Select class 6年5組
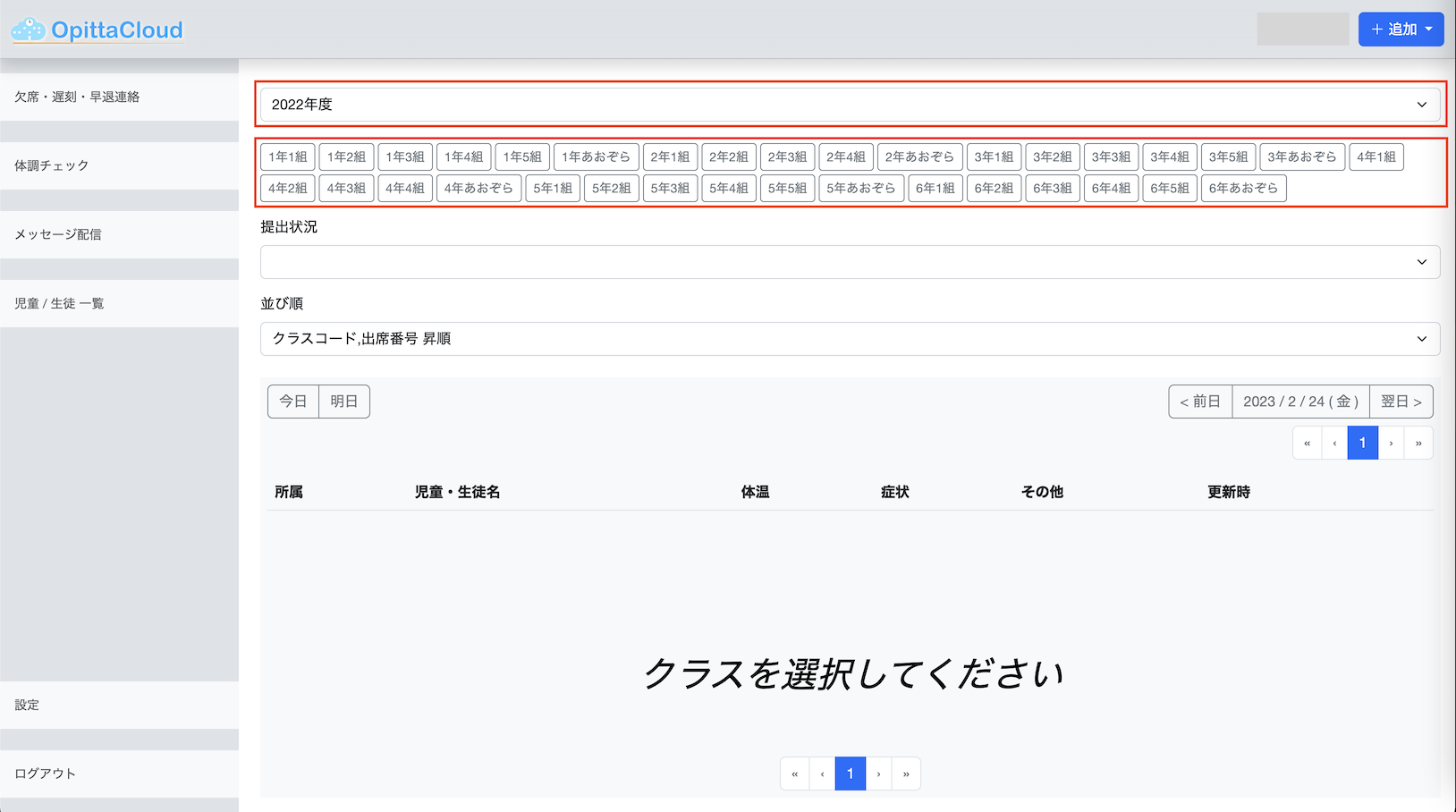The height and width of the screenshot is (812, 1456). click(x=1170, y=189)
